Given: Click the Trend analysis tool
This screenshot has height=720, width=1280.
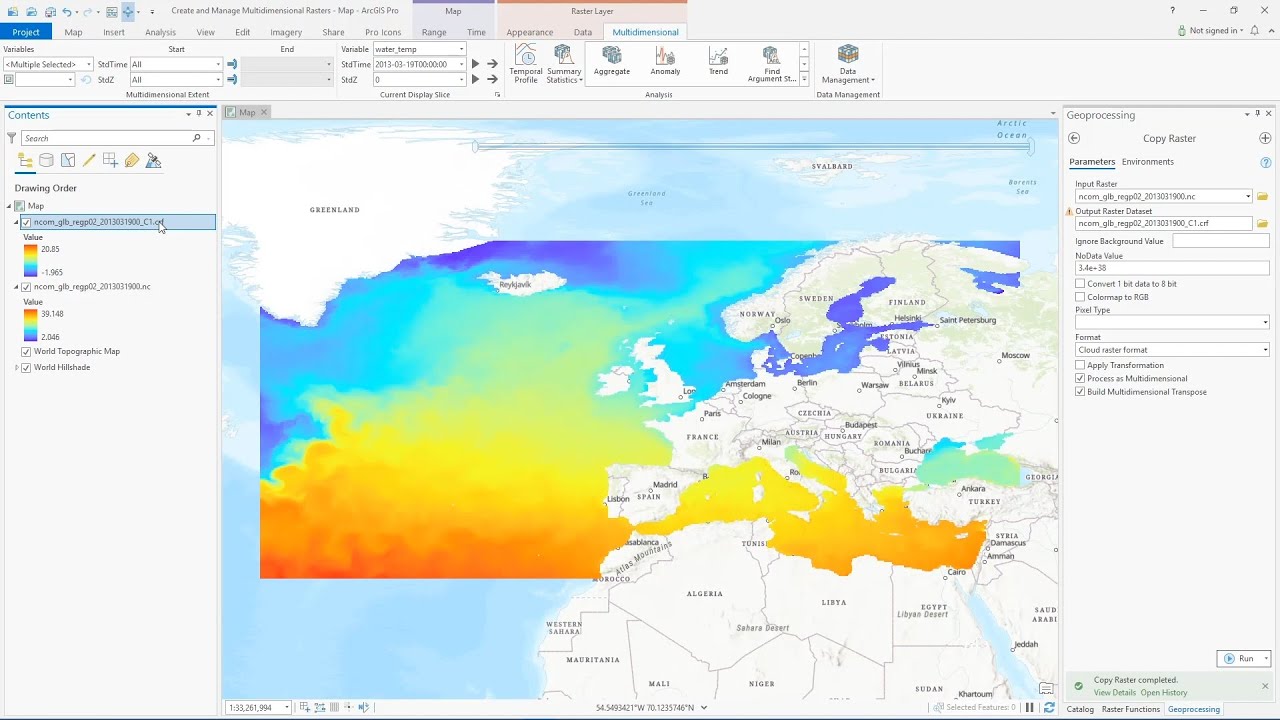Looking at the screenshot, I should point(718,62).
